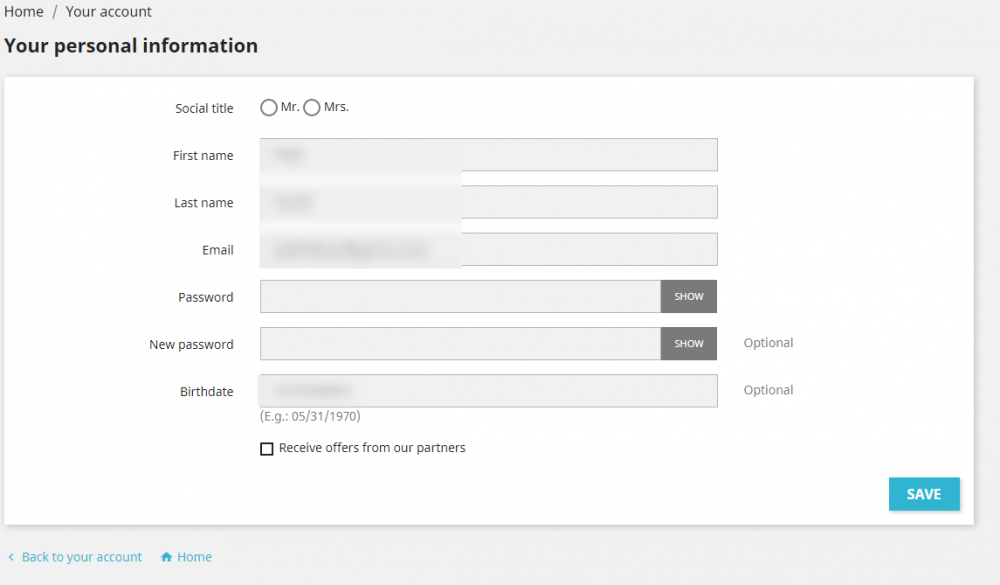The width and height of the screenshot is (1000, 585).
Task: Click the house icon in the footer
Action: tap(167, 557)
